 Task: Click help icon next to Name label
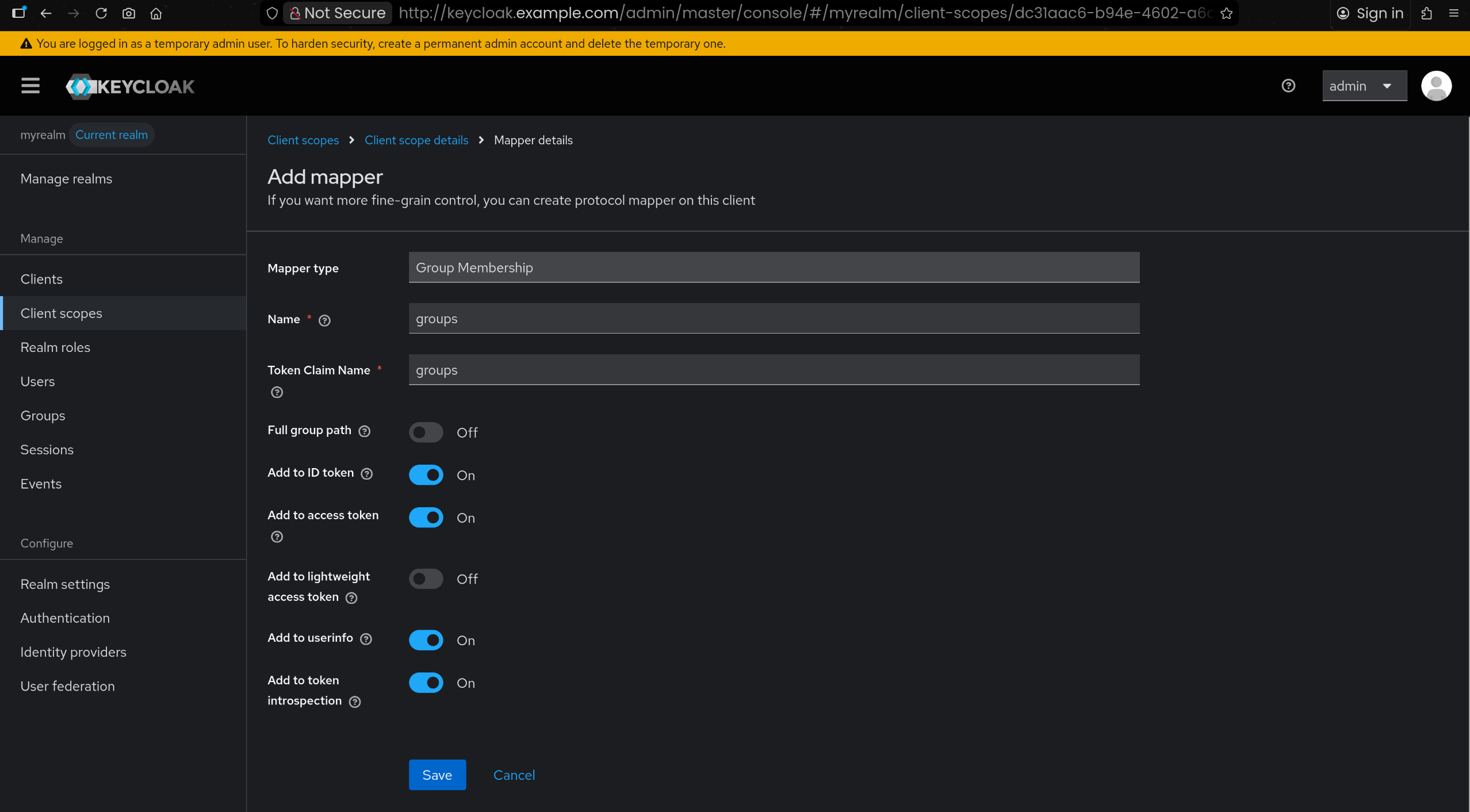click(324, 320)
